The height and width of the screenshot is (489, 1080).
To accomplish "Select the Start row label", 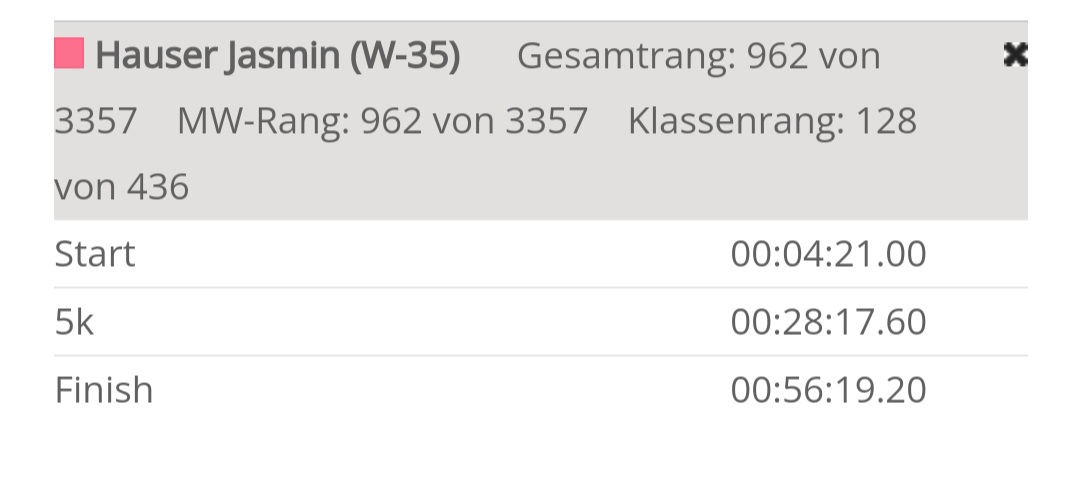I will [x=94, y=254].
